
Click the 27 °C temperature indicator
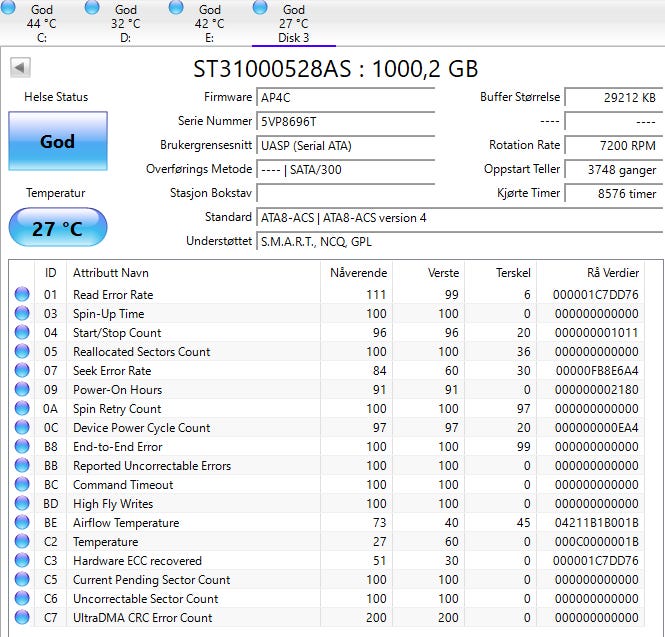[x=57, y=228]
